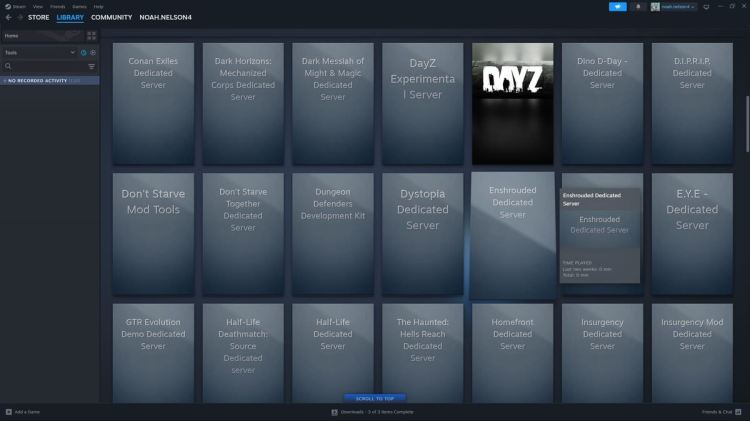Click the Add a Game plus icon

[8, 412]
